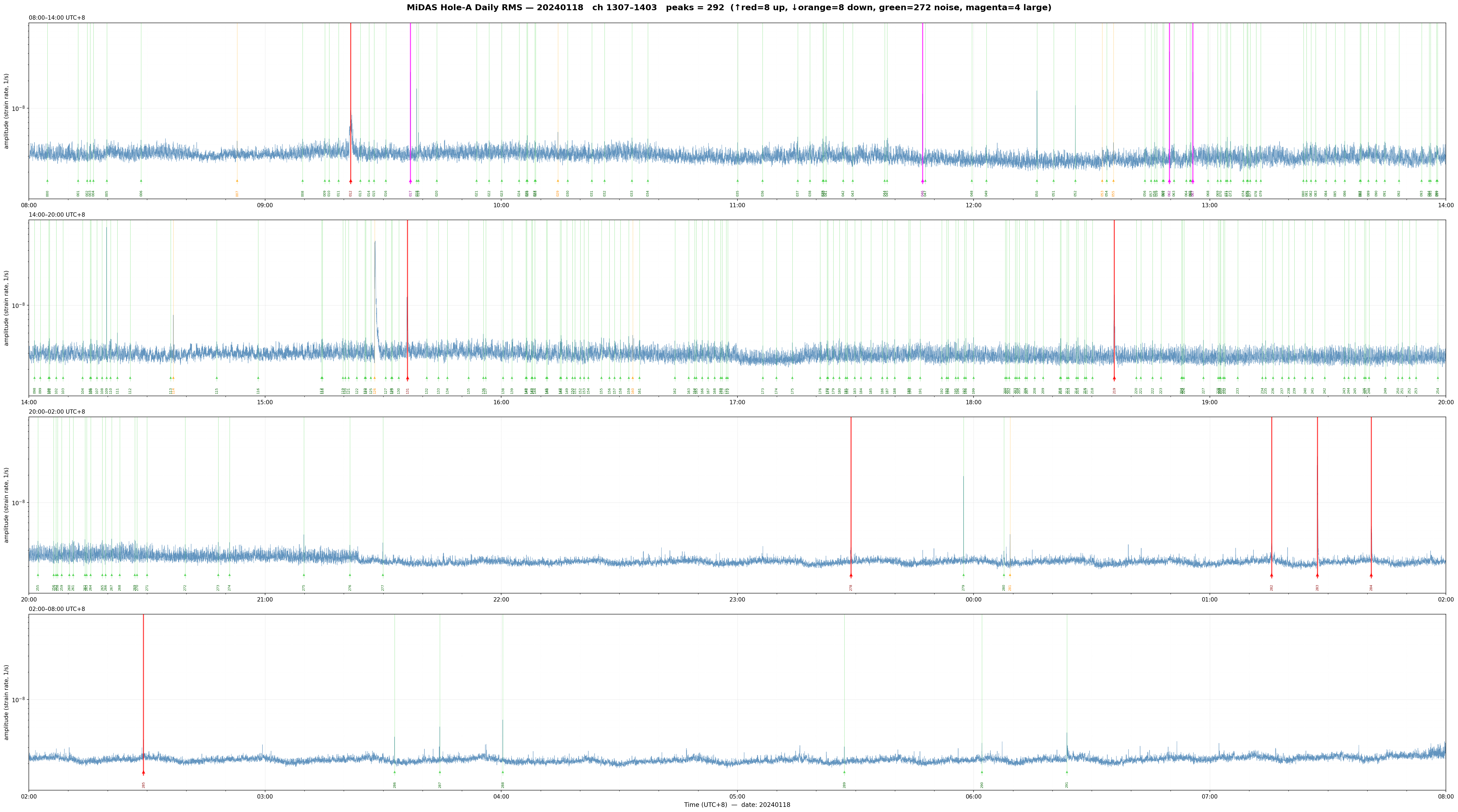Click the '16:00' time tick label
This screenshot has height=812, width=1458.
click(501, 402)
